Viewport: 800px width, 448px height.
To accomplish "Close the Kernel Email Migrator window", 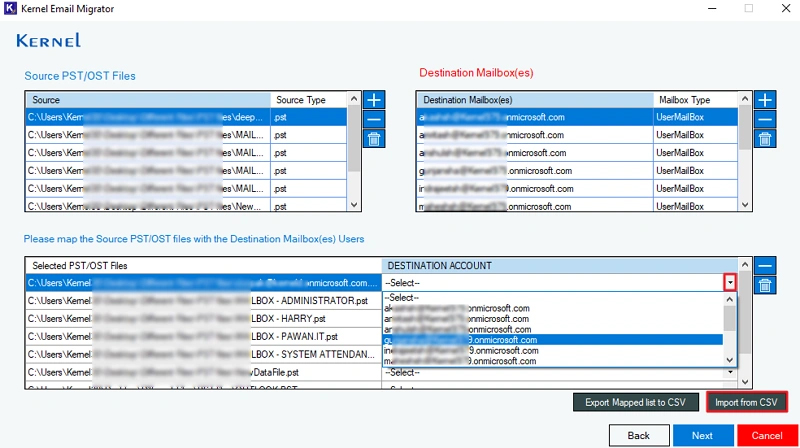I will pyautogui.click(x=786, y=8).
